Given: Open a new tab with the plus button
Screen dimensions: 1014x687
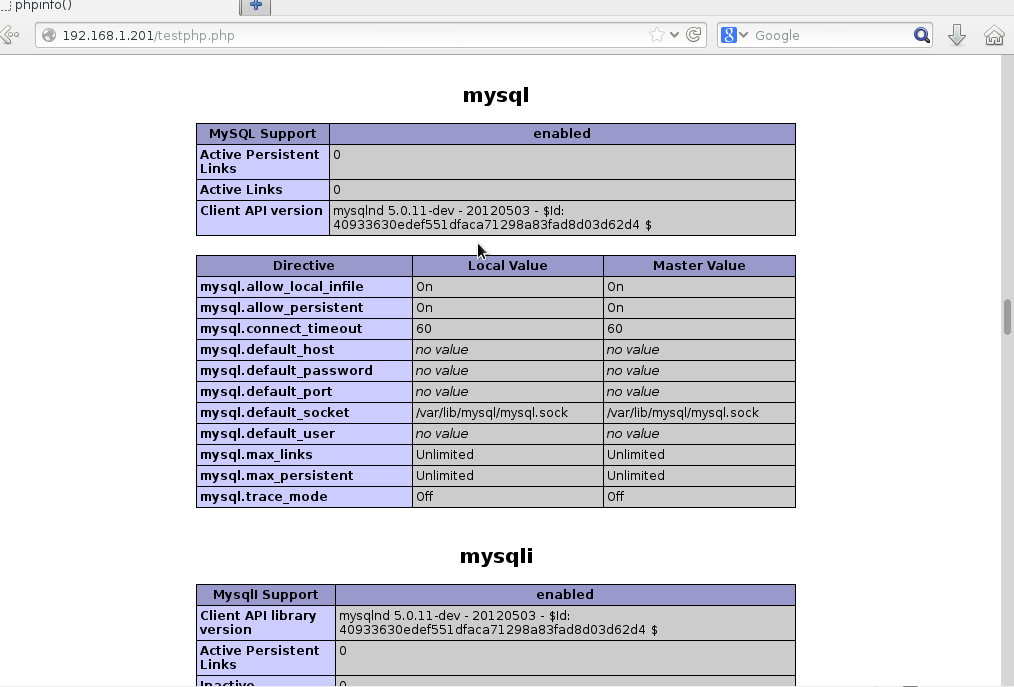Looking at the screenshot, I should (x=255, y=5).
